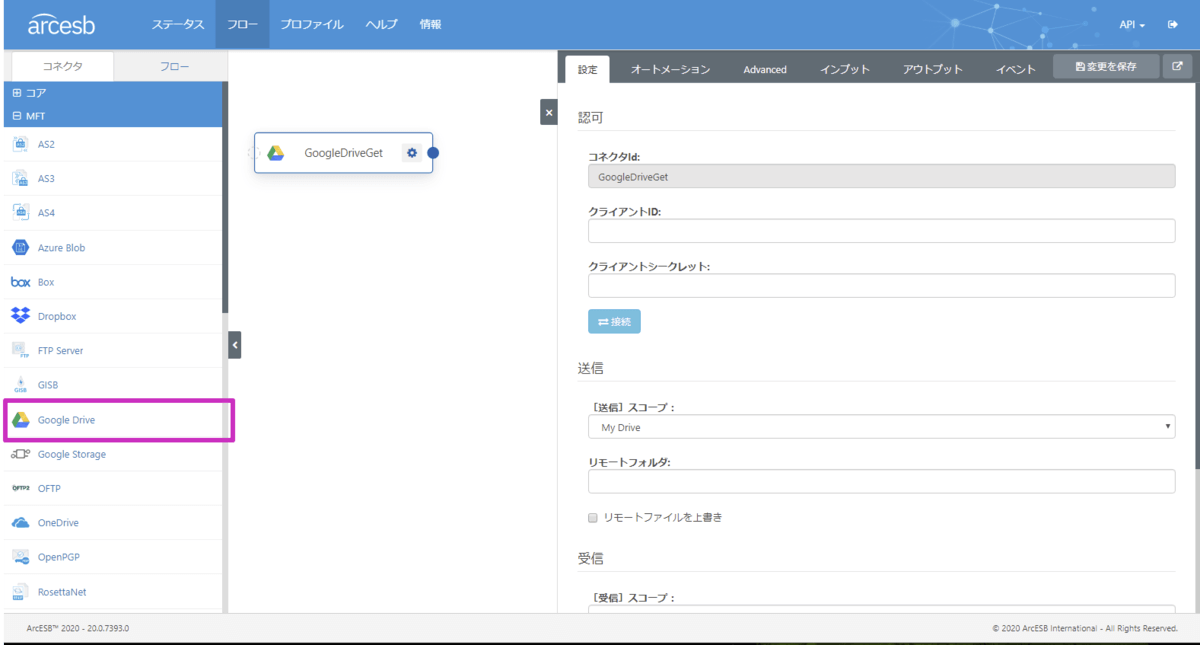Choose the Google Drive connector icon
This screenshot has width=1200, height=645.
pos(20,420)
